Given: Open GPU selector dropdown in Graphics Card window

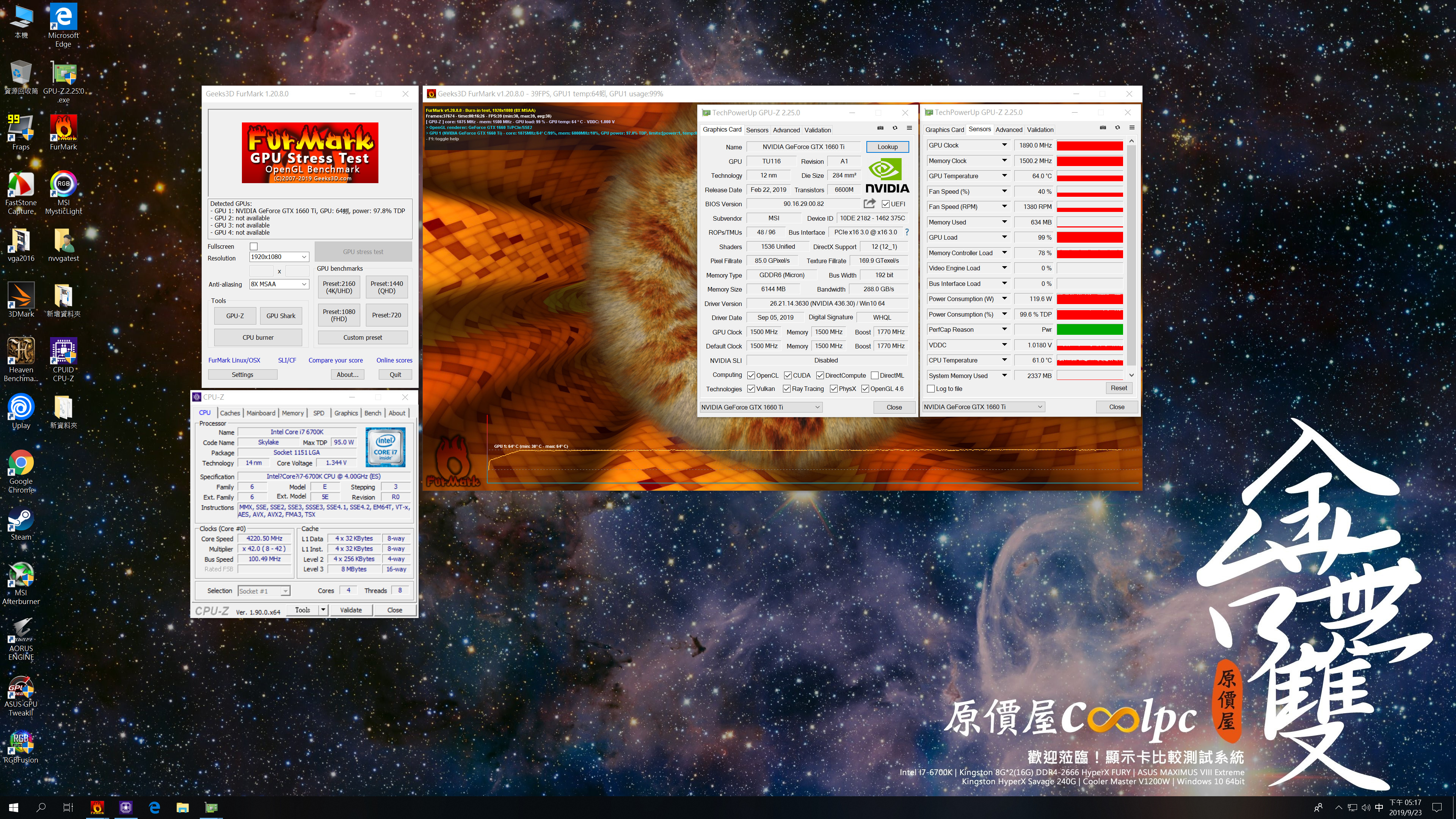Looking at the screenshot, I should pyautogui.click(x=761, y=407).
